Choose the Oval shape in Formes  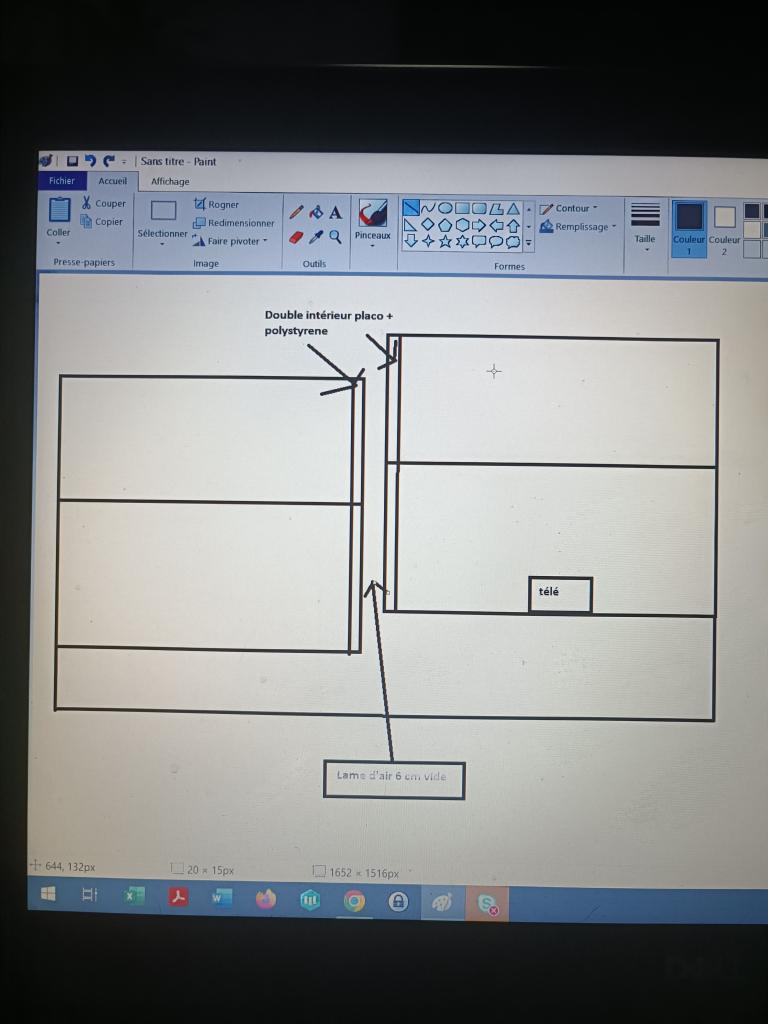pyautogui.click(x=445, y=208)
